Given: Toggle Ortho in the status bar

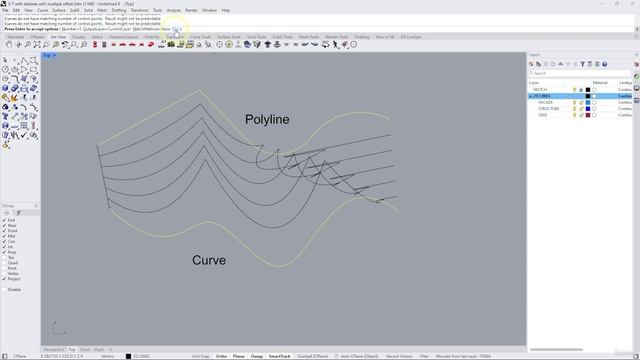Looking at the screenshot, I should [x=221, y=356].
